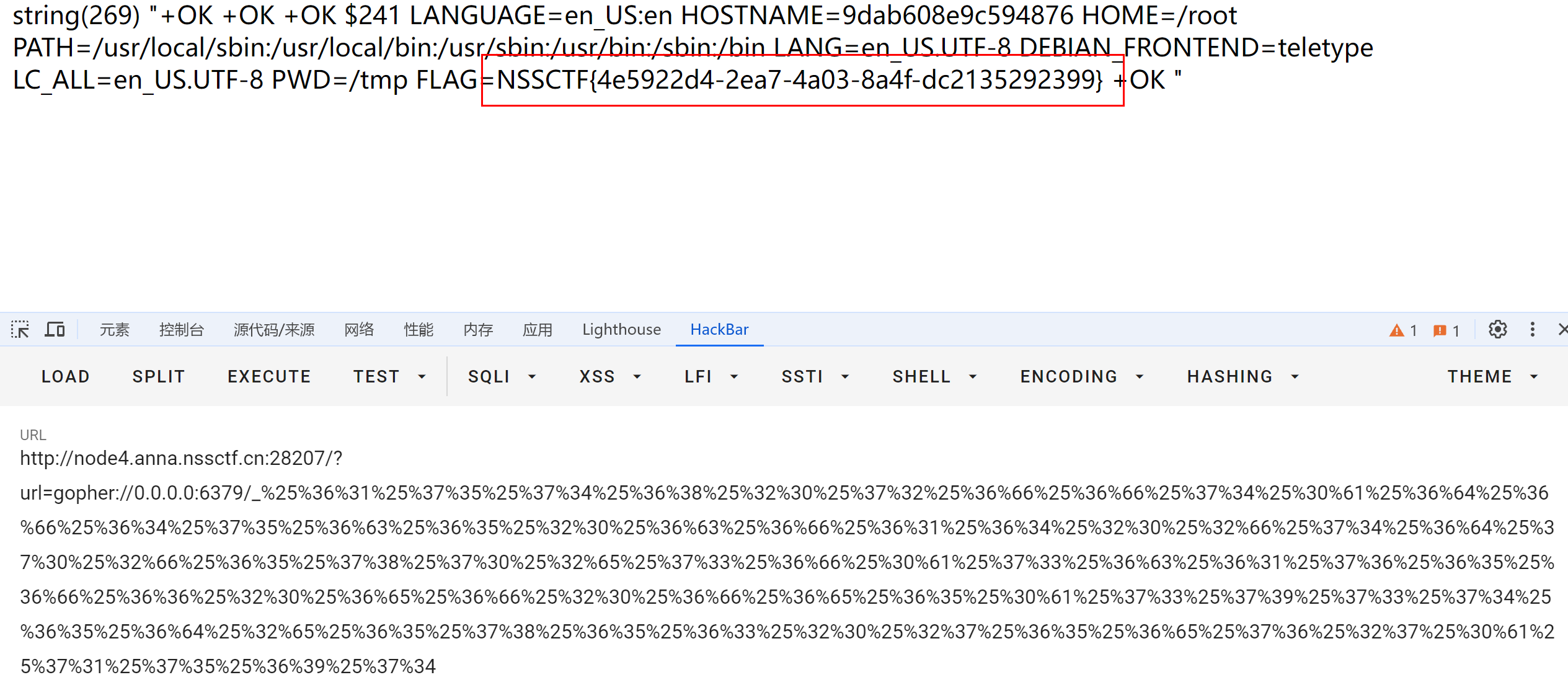This screenshot has width=1568, height=680.
Task: Switch to the Lighthouse tab
Action: click(x=621, y=329)
